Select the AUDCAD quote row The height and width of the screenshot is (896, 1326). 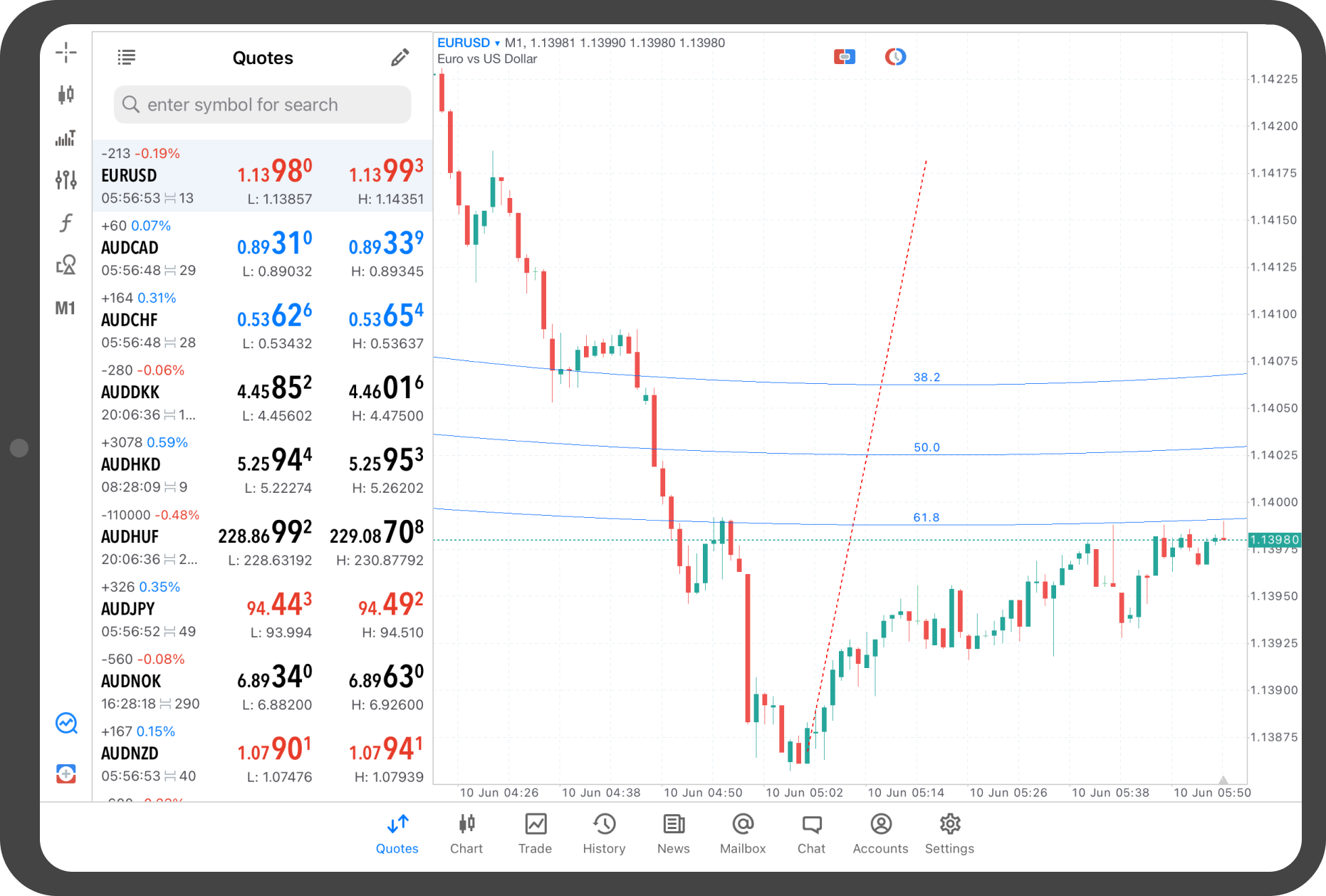click(x=262, y=248)
